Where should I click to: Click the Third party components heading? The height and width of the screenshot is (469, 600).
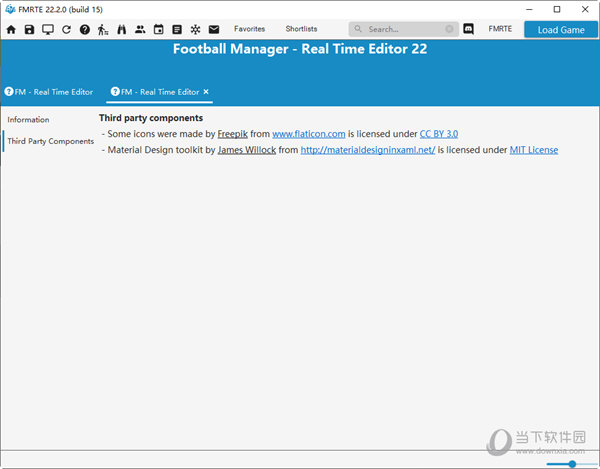(151, 118)
